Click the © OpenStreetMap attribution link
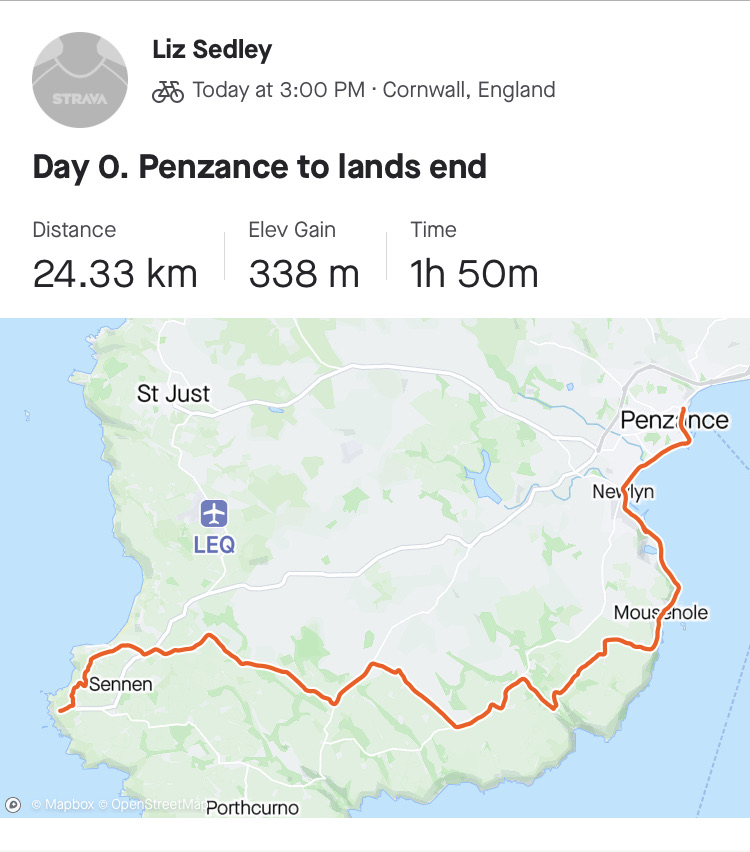Image resolution: width=750 pixels, height=852 pixels. [154, 804]
